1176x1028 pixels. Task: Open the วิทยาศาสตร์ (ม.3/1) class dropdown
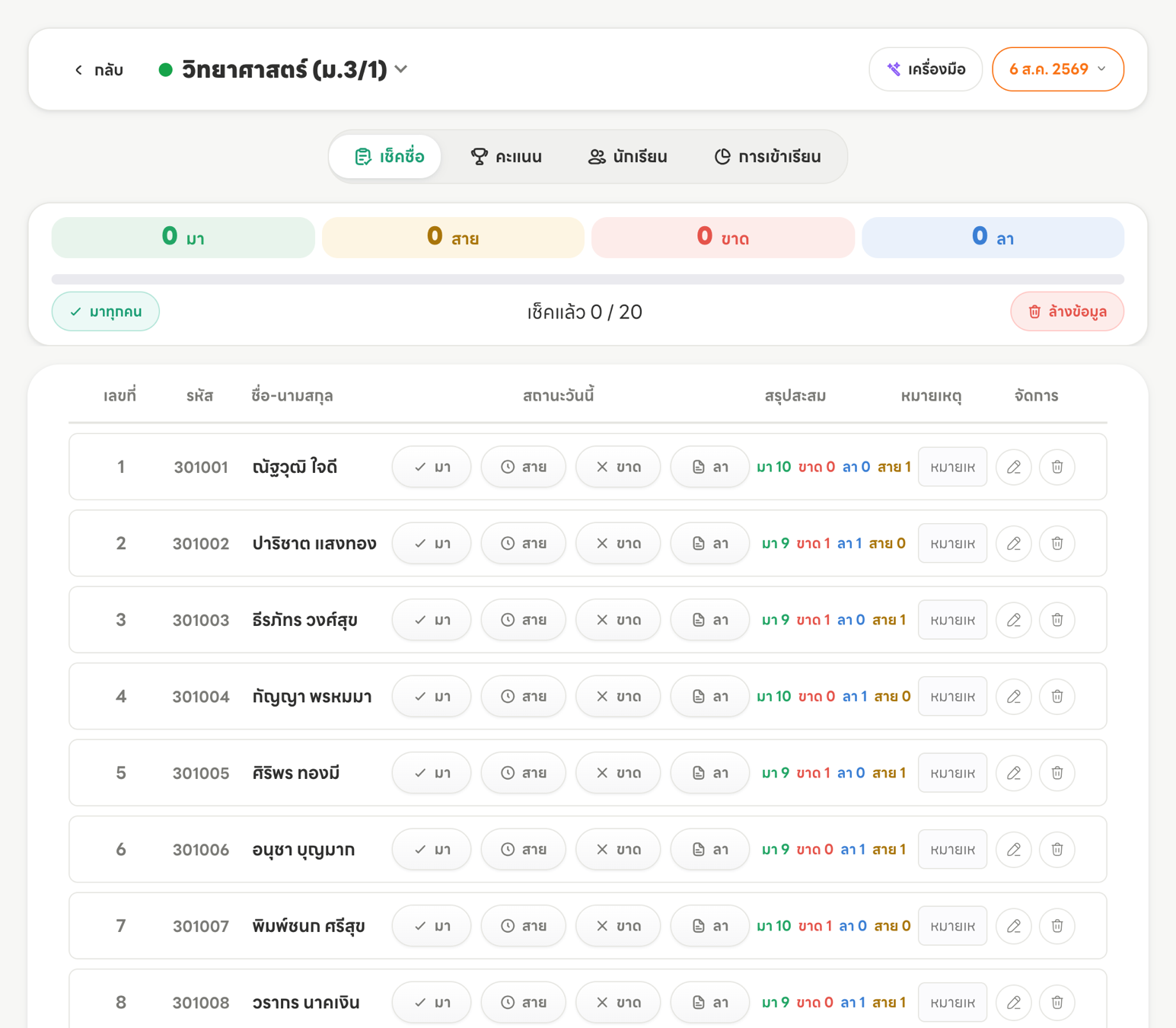[283, 69]
